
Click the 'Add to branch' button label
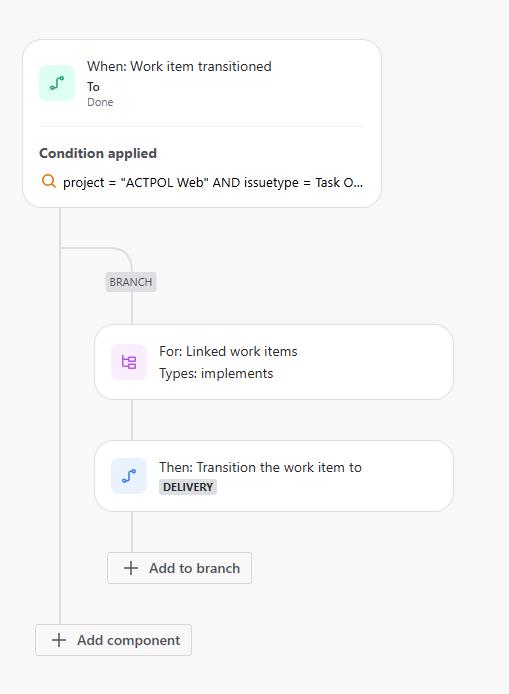pos(194,568)
